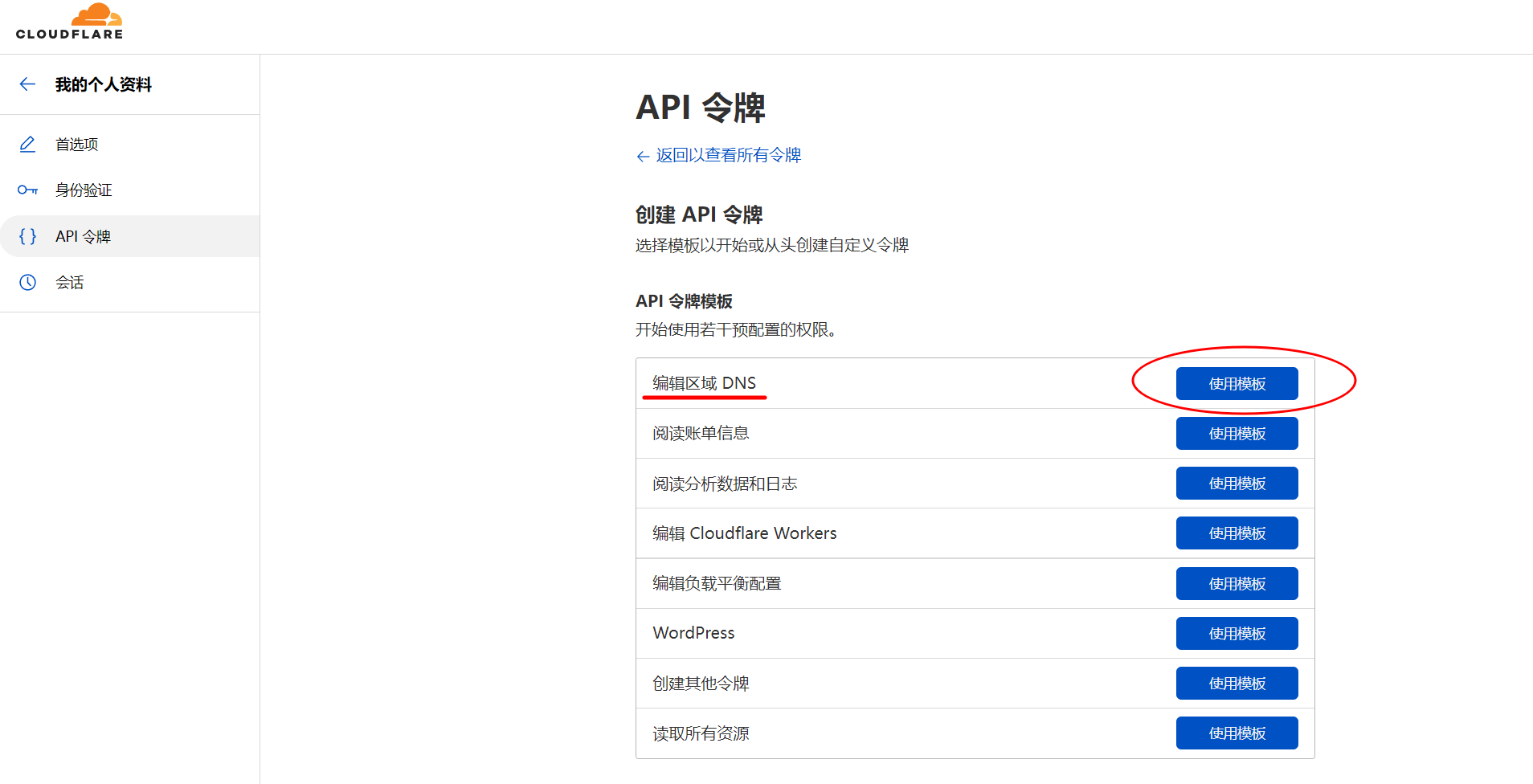This screenshot has width=1533, height=784.
Task: Open 首选项 in the sidebar
Action: 76,145
